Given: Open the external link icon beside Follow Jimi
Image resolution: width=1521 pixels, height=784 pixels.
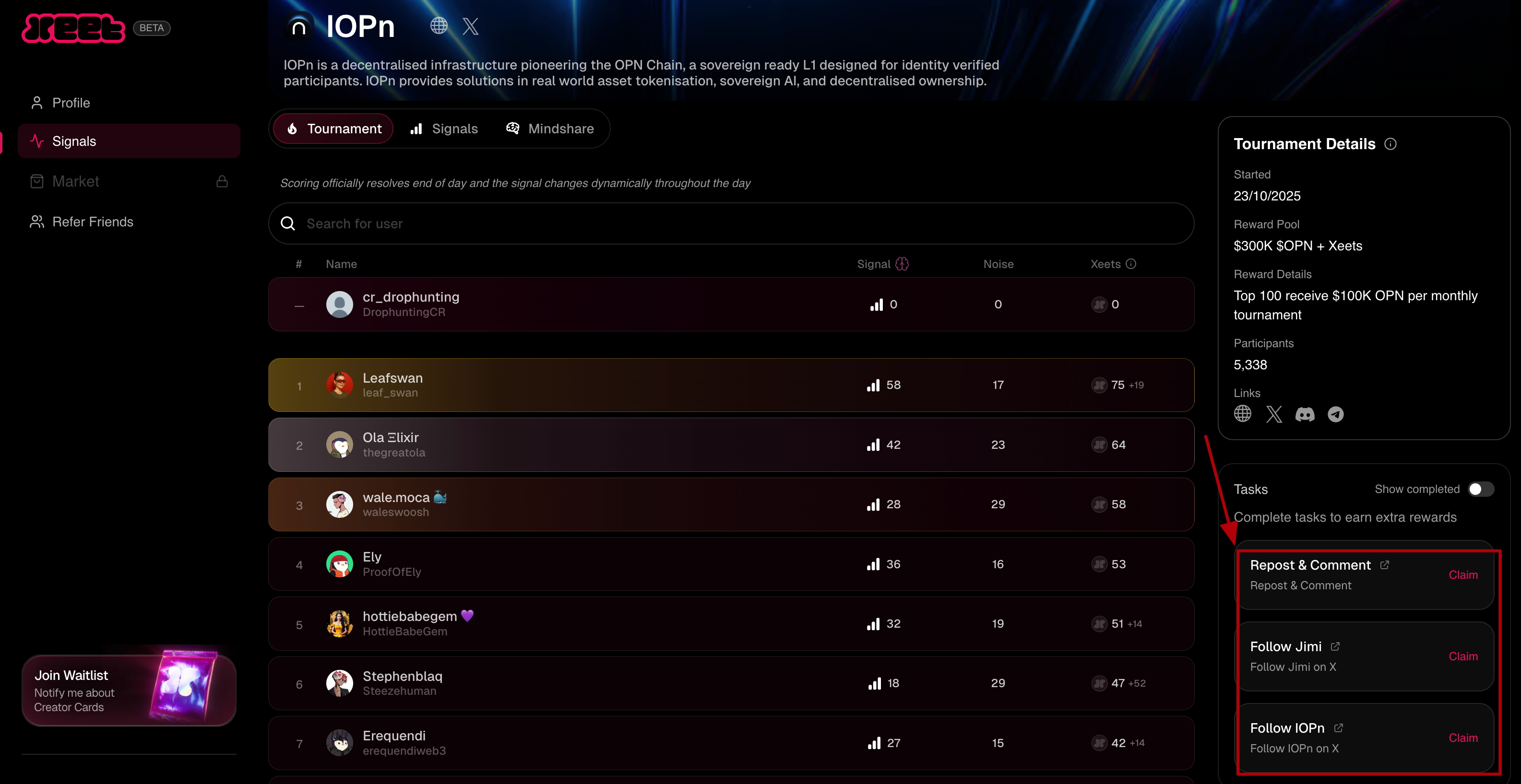Looking at the screenshot, I should point(1335,646).
